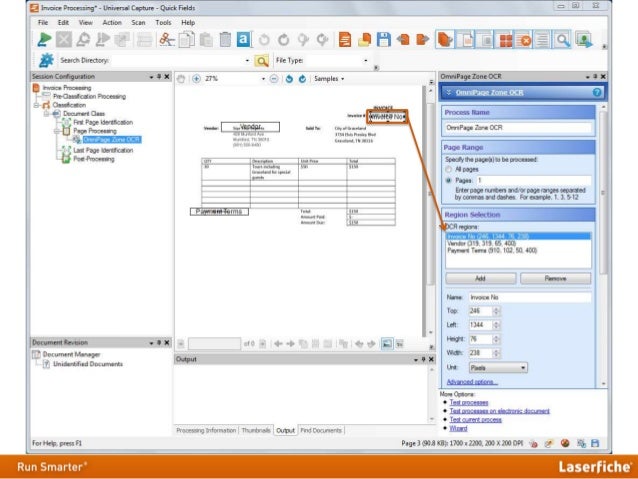Toggle the orange red-X circle pane icon
638x479 pixels.
coord(525,40)
